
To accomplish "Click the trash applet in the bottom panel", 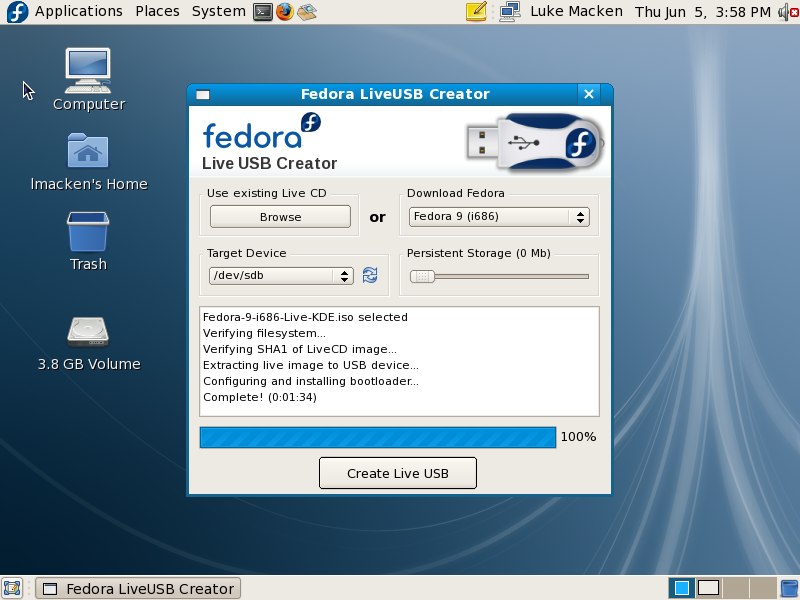I will pos(790,588).
